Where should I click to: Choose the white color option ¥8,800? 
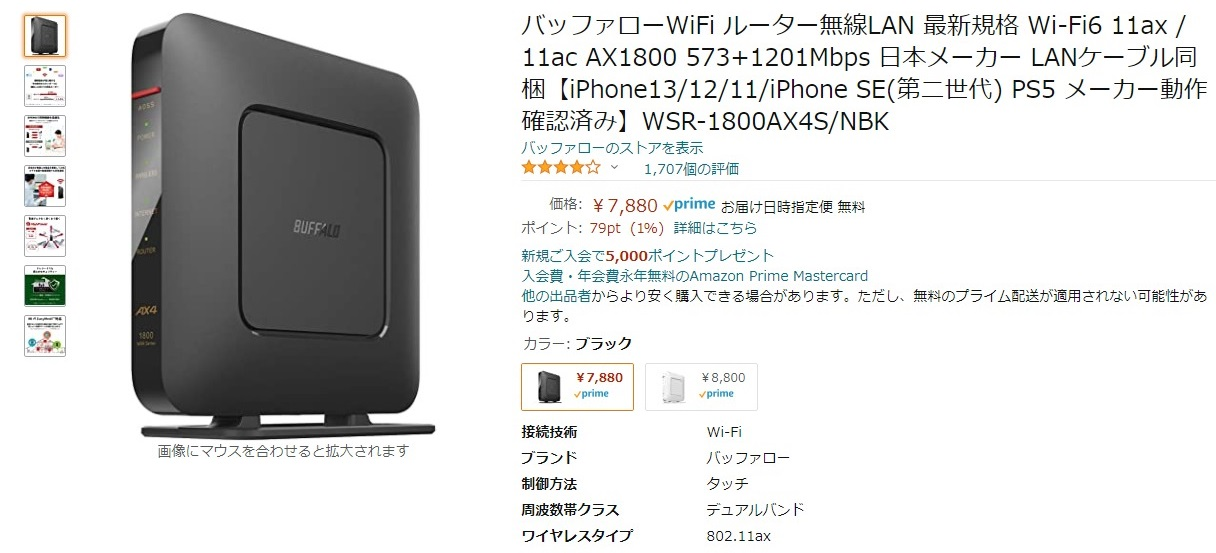[701, 385]
